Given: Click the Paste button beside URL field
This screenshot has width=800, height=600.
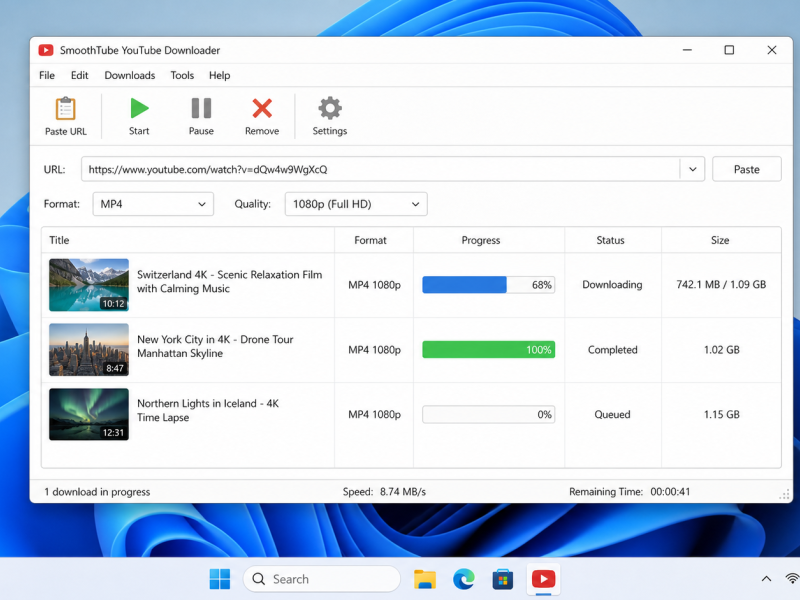Looking at the screenshot, I should click(x=746, y=169).
